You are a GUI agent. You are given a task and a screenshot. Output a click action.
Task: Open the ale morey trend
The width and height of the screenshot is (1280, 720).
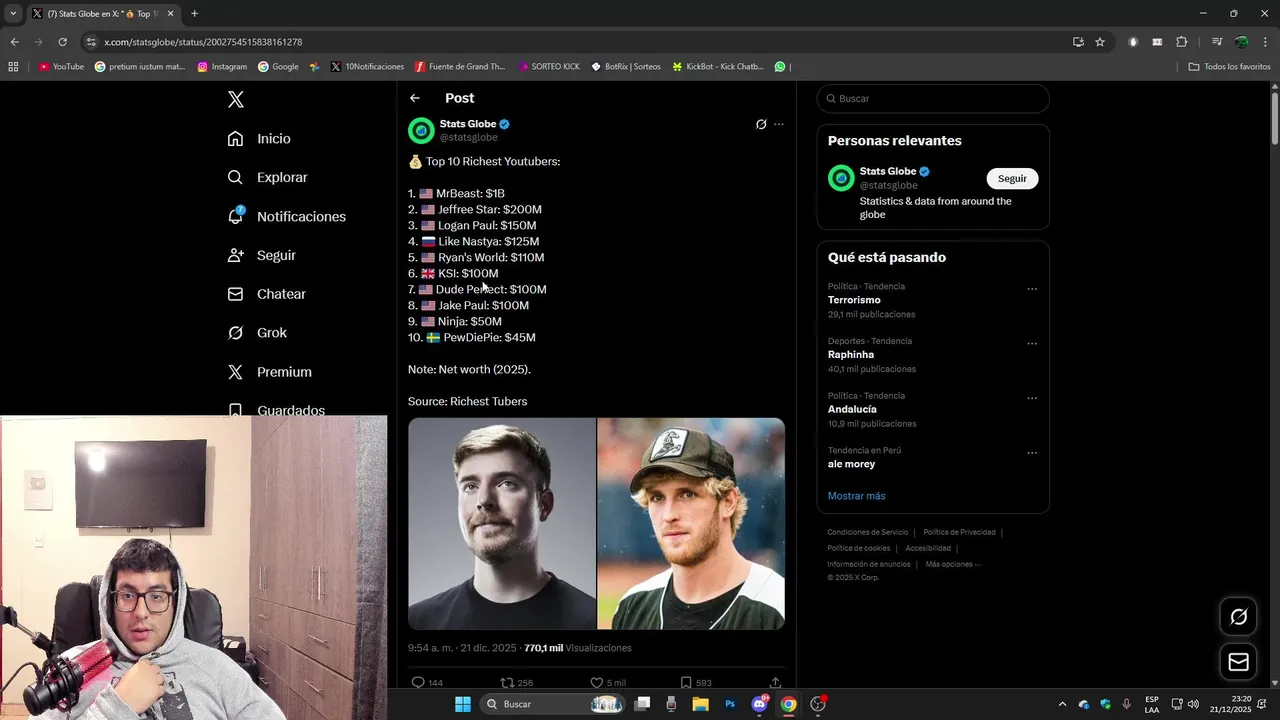[851, 464]
